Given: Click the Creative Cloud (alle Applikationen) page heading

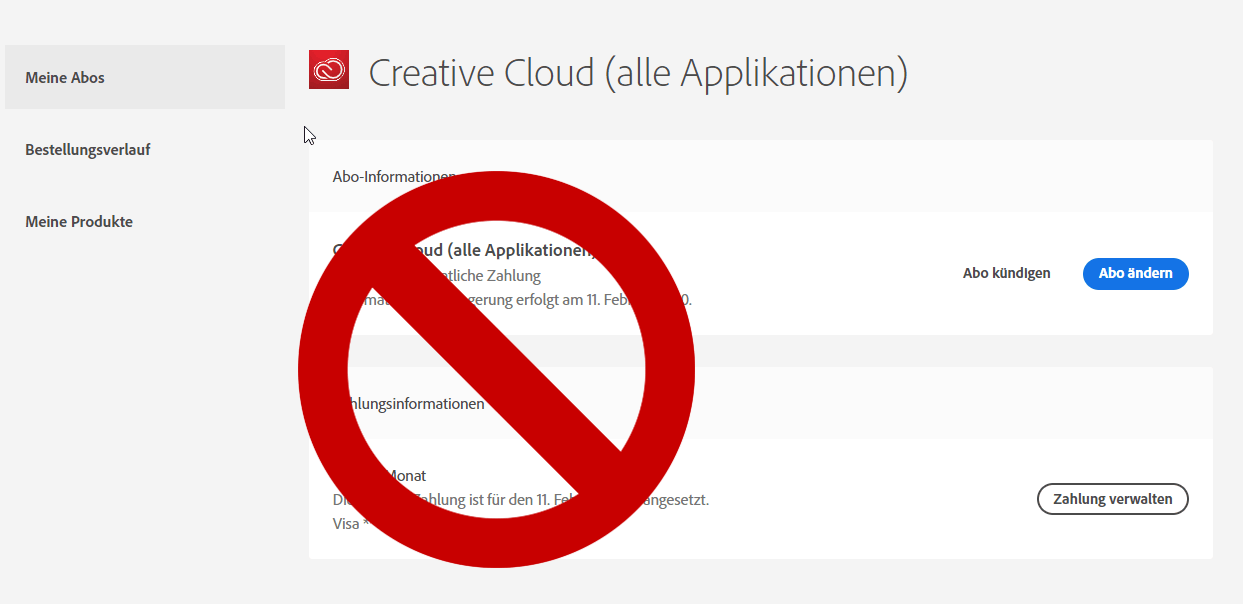Looking at the screenshot, I should coord(638,73).
